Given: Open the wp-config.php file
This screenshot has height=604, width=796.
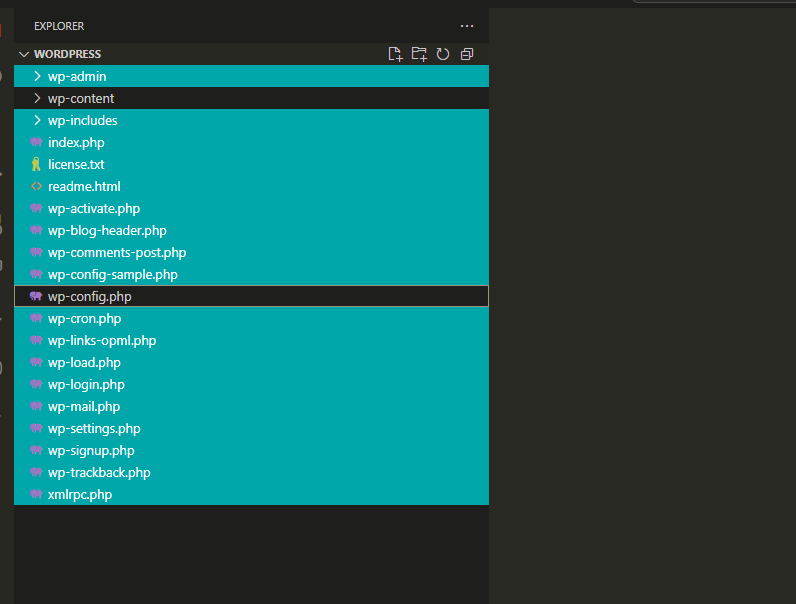Looking at the screenshot, I should tap(89, 296).
